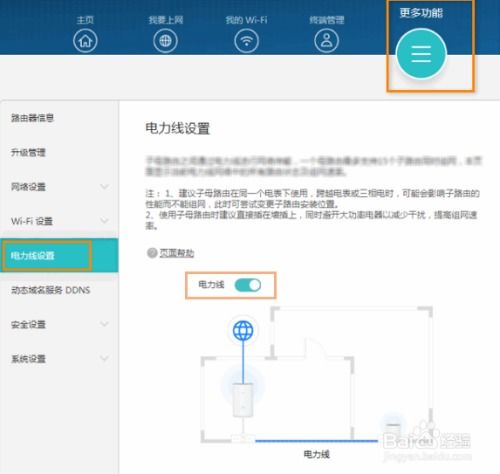Select 升级管理 in sidebar
The height and width of the screenshot is (474, 500).
click(x=28, y=153)
